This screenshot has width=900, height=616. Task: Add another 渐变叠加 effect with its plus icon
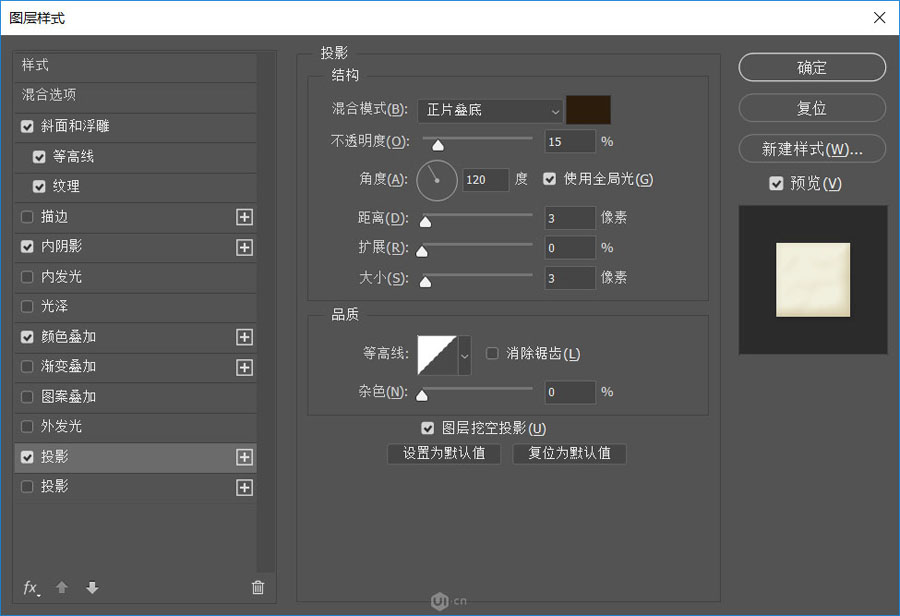[244, 367]
